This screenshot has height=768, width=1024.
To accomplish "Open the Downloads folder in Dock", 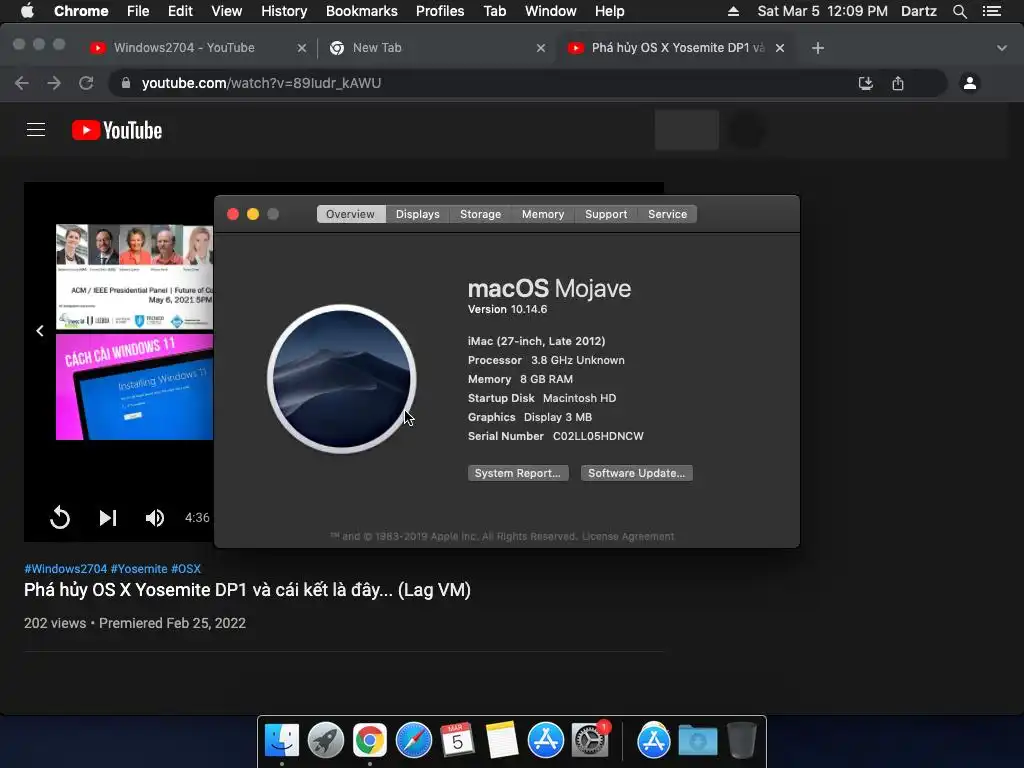I will tap(697, 741).
